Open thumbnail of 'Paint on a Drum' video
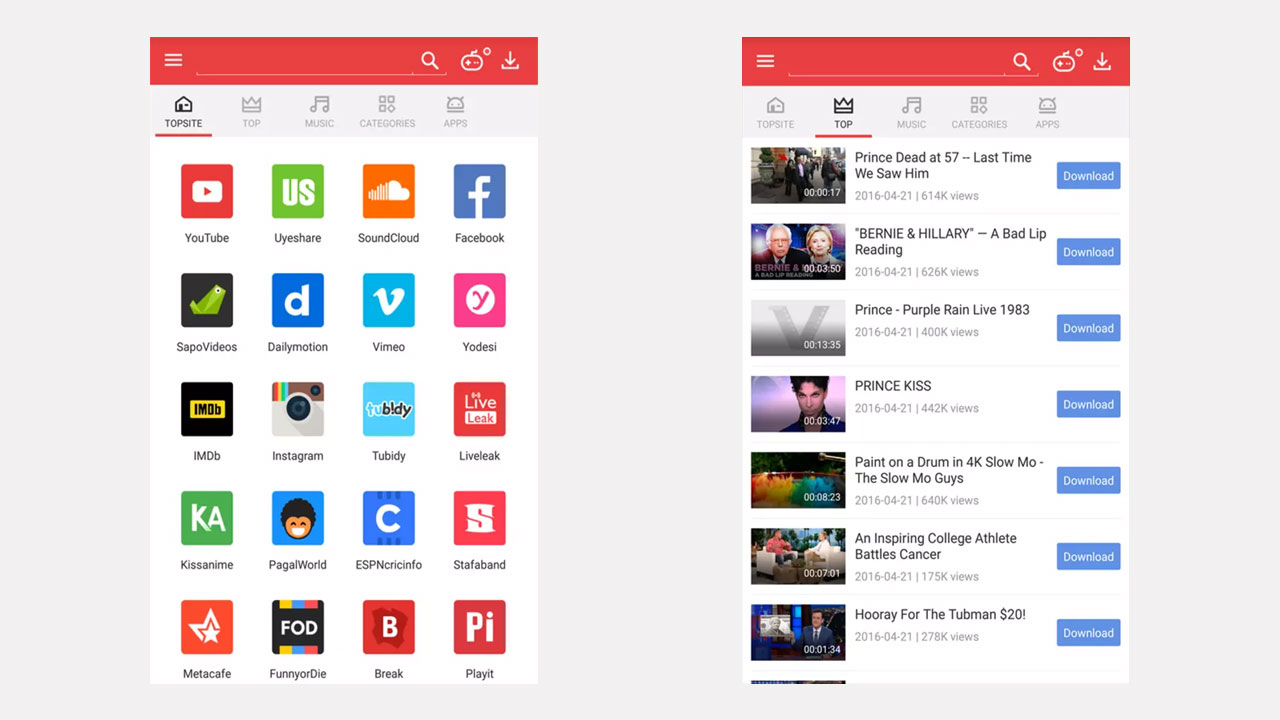 tap(798, 480)
